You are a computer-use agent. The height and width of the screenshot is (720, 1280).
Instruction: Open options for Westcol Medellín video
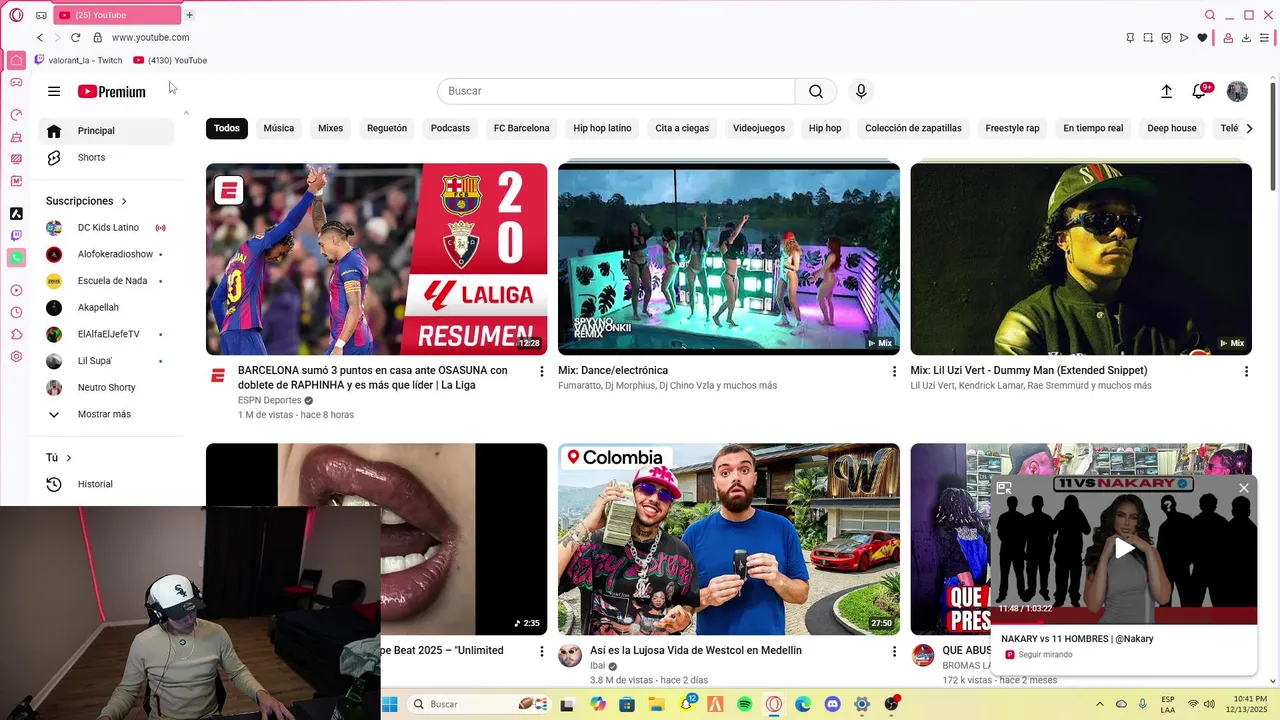[x=894, y=651]
